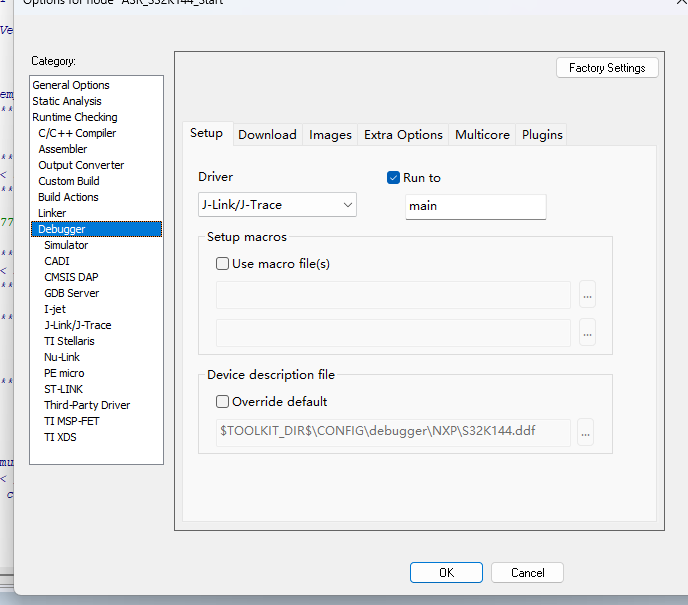Select Static Analysis category
The height and width of the screenshot is (605, 688).
point(67,101)
